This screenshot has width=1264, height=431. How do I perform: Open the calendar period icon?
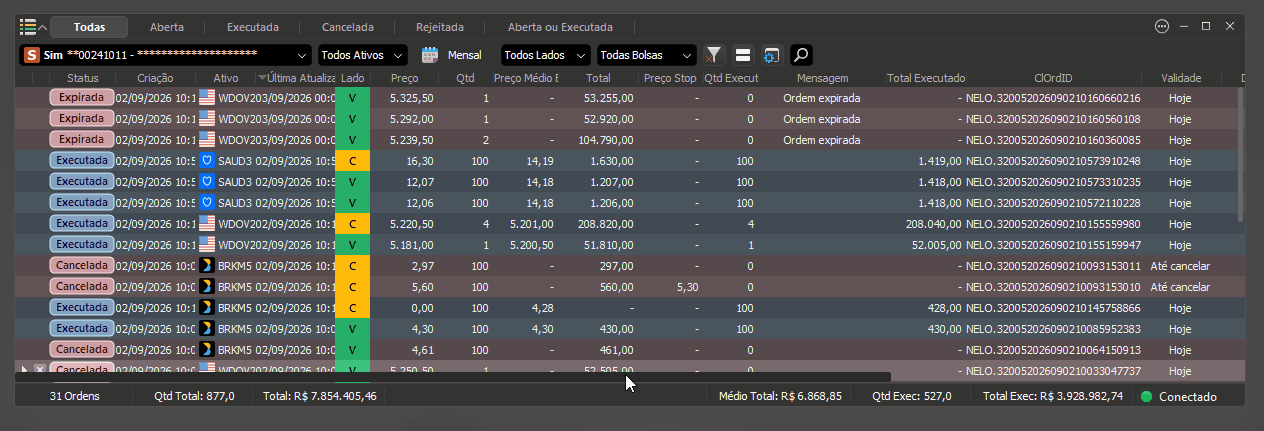click(x=430, y=55)
